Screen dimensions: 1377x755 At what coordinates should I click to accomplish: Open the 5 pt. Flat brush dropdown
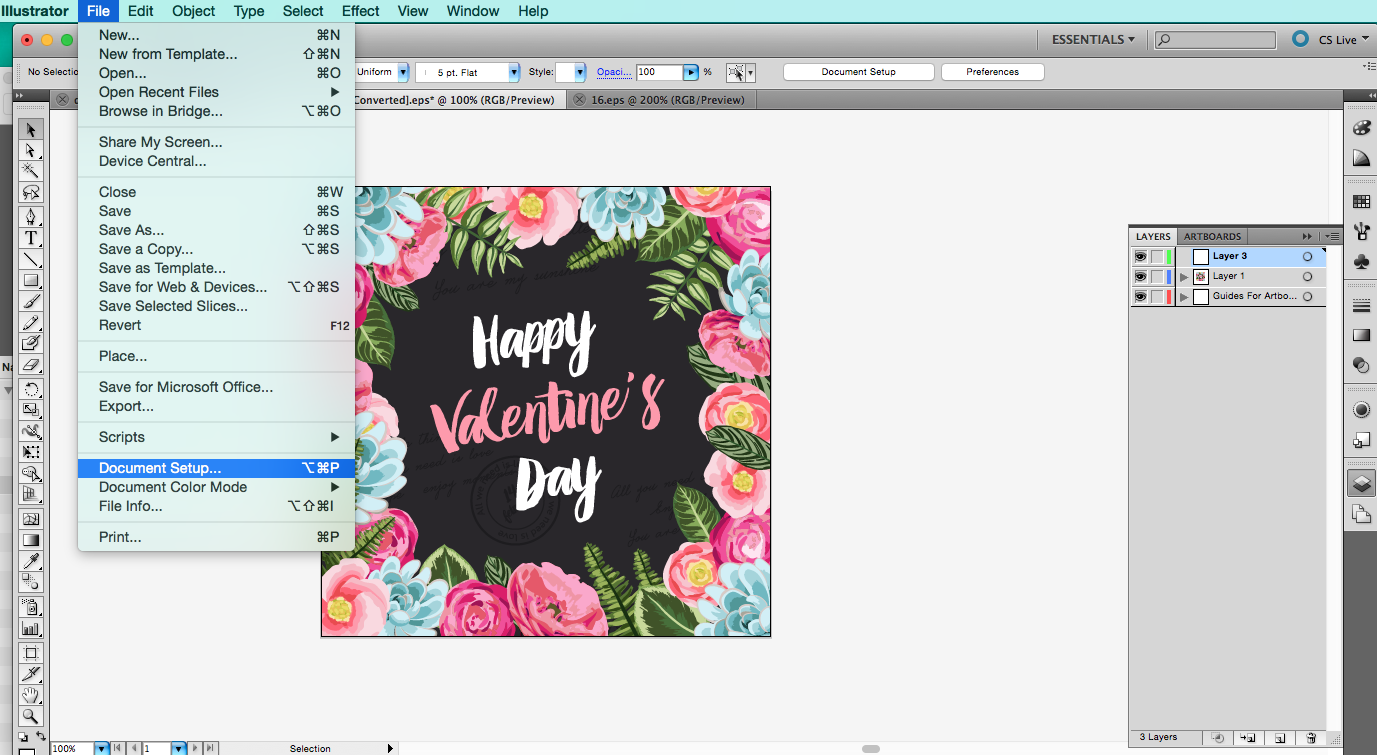(514, 72)
